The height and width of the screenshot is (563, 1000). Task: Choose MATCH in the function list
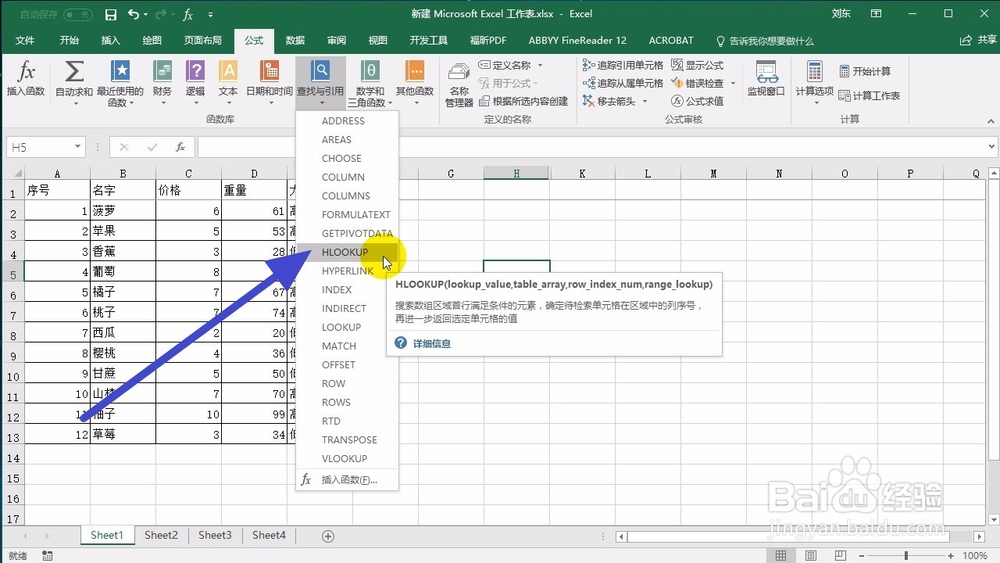pos(348,346)
